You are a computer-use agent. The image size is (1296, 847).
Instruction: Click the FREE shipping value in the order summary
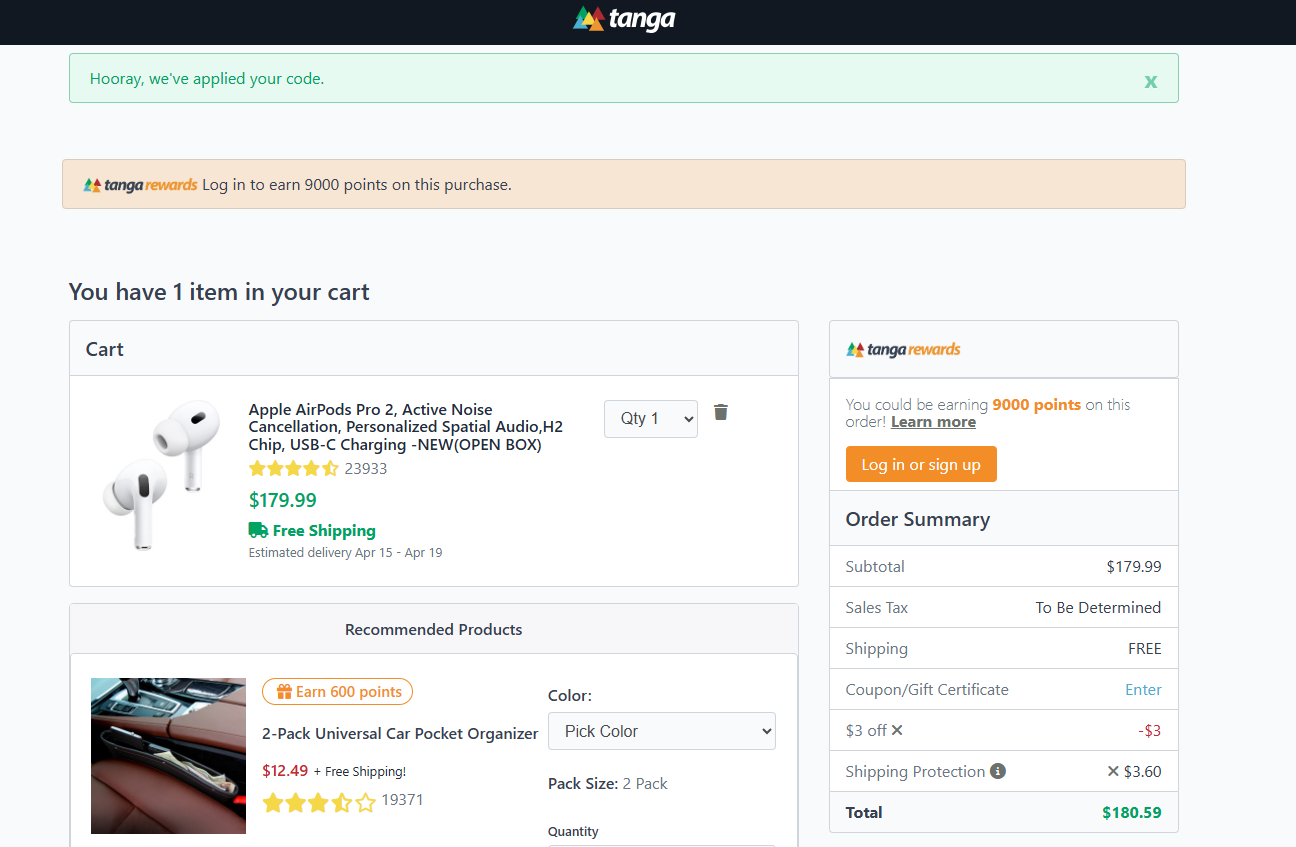1145,648
